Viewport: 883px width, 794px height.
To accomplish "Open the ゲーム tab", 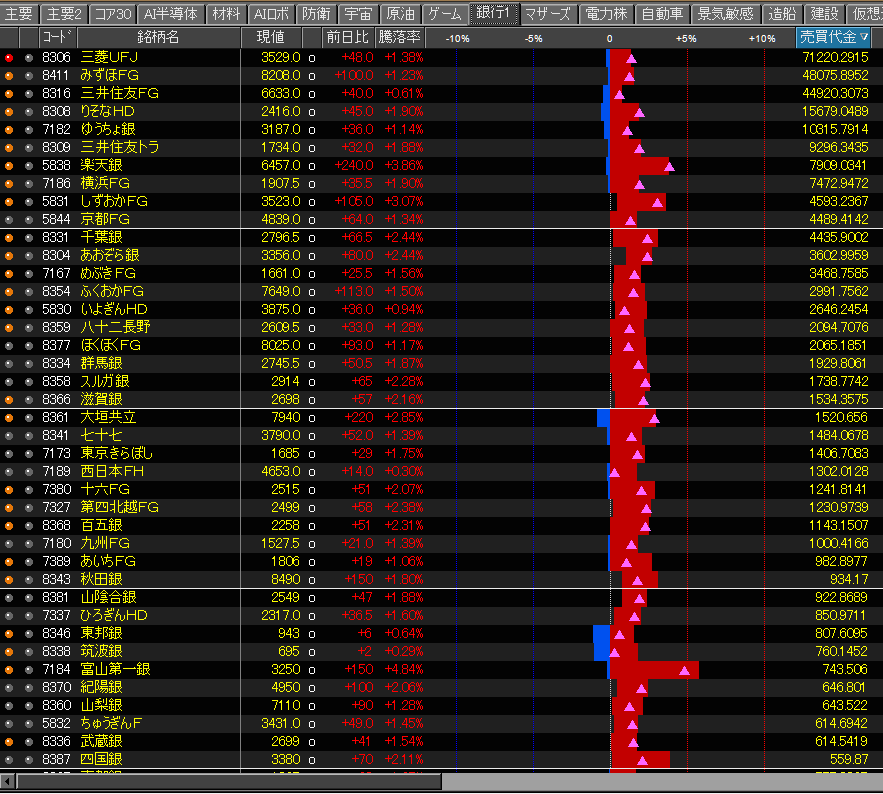I will (x=445, y=13).
